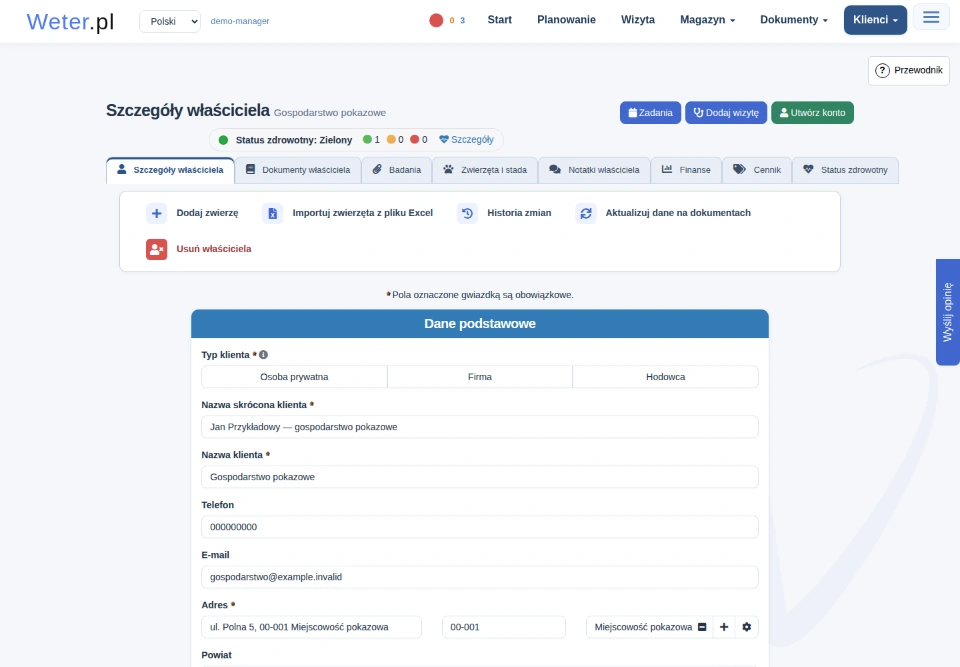Click the Wyślij opinię side button
Image resolution: width=960 pixels, height=667 pixels.
[x=948, y=312]
